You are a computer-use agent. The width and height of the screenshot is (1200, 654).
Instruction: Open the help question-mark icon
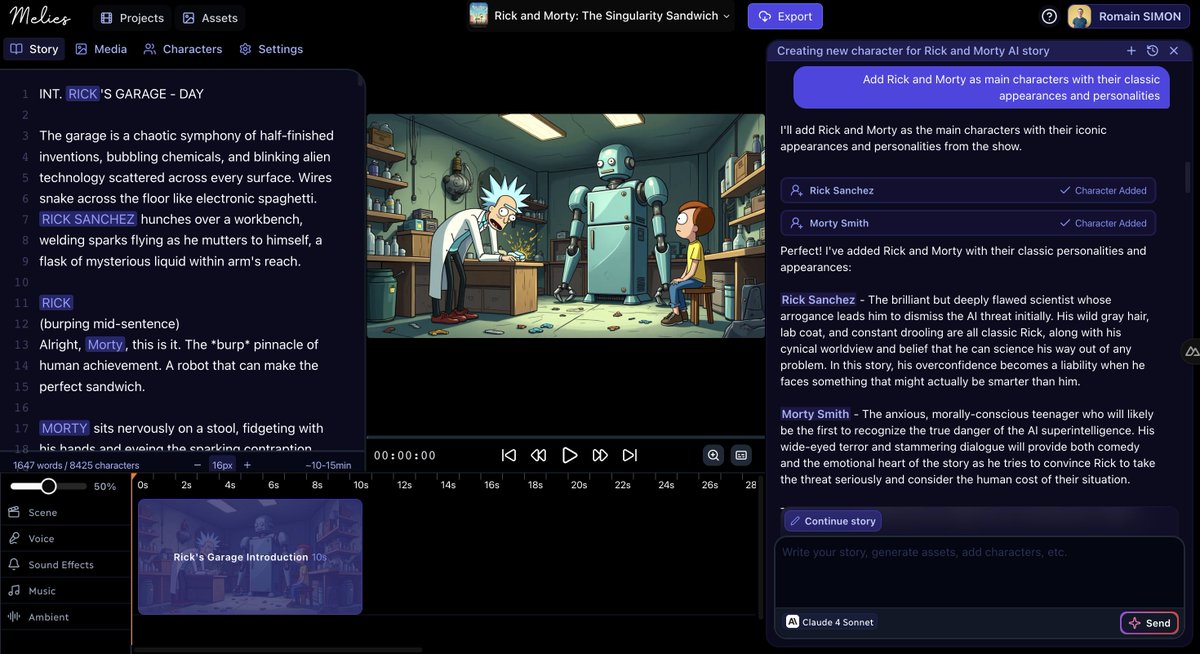click(1049, 16)
